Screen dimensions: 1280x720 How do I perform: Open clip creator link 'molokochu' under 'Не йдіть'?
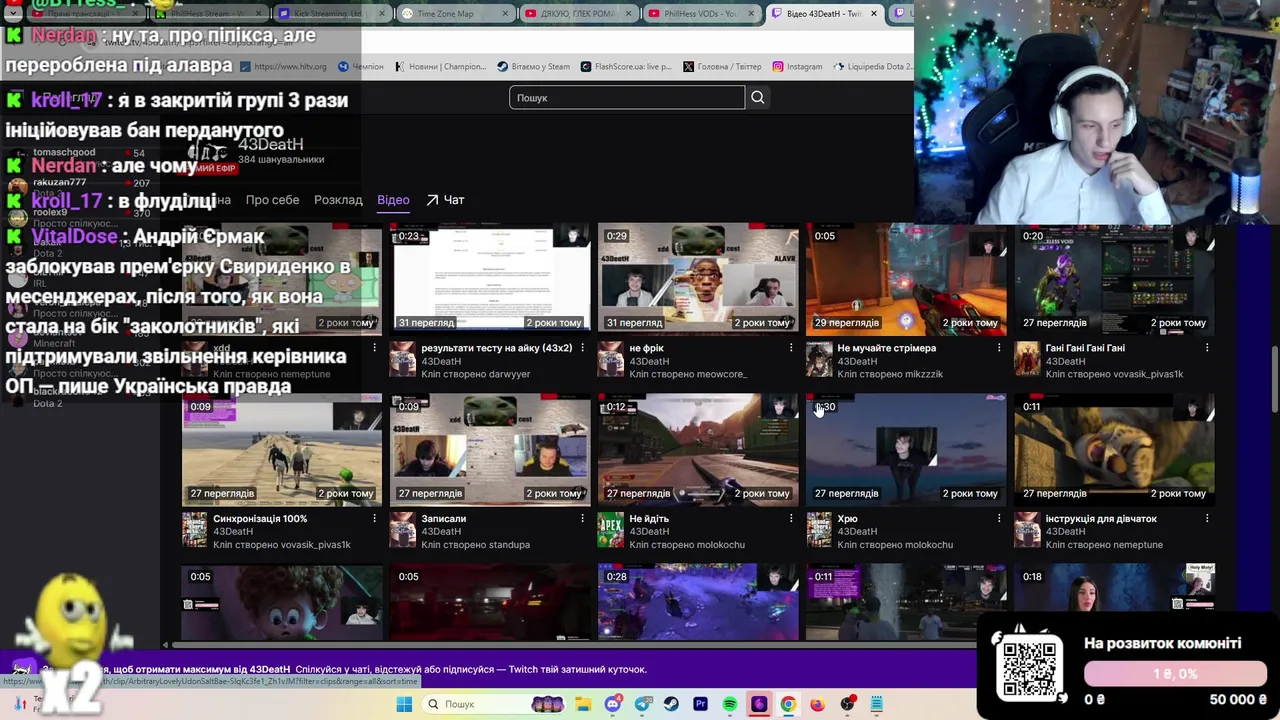716,545
